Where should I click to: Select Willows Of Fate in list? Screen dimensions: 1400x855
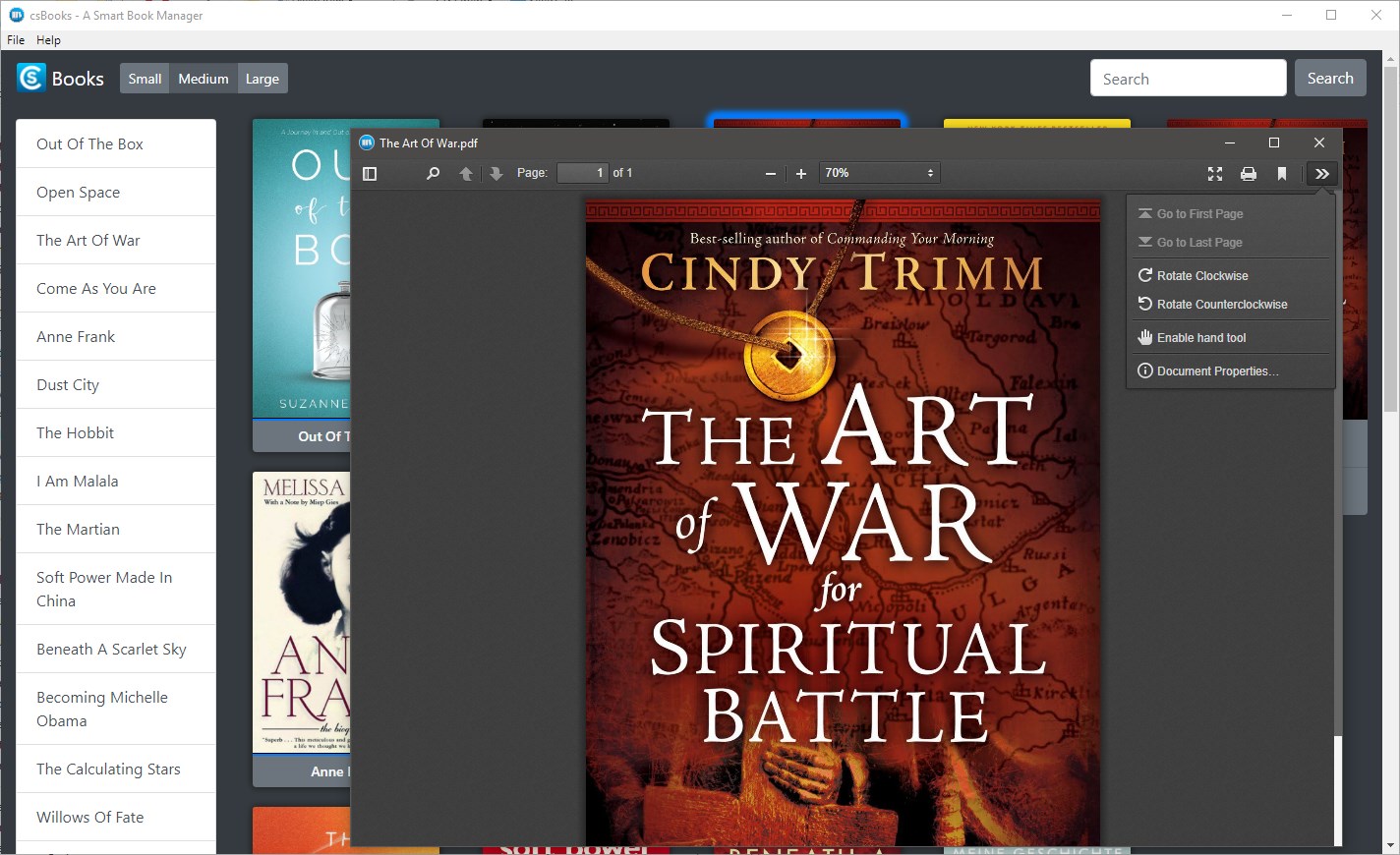click(116, 818)
